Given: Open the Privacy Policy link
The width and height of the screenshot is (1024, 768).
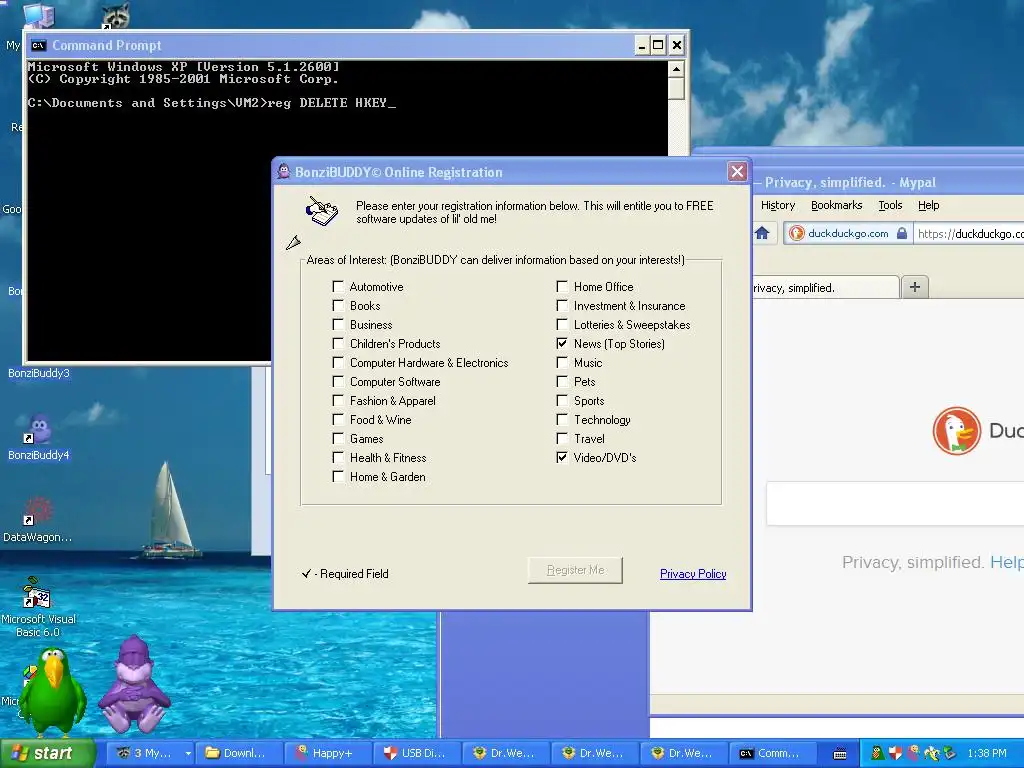Looking at the screenshot, I should click(x=693, y=573).
